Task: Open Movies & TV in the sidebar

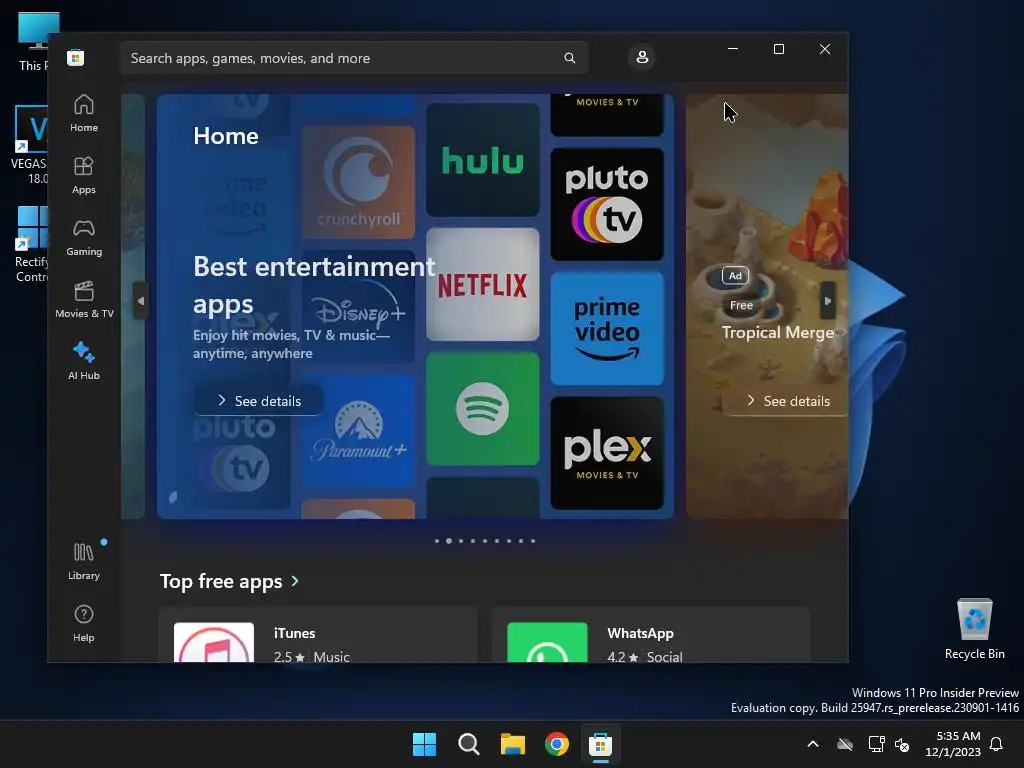Action: [84, 300]
